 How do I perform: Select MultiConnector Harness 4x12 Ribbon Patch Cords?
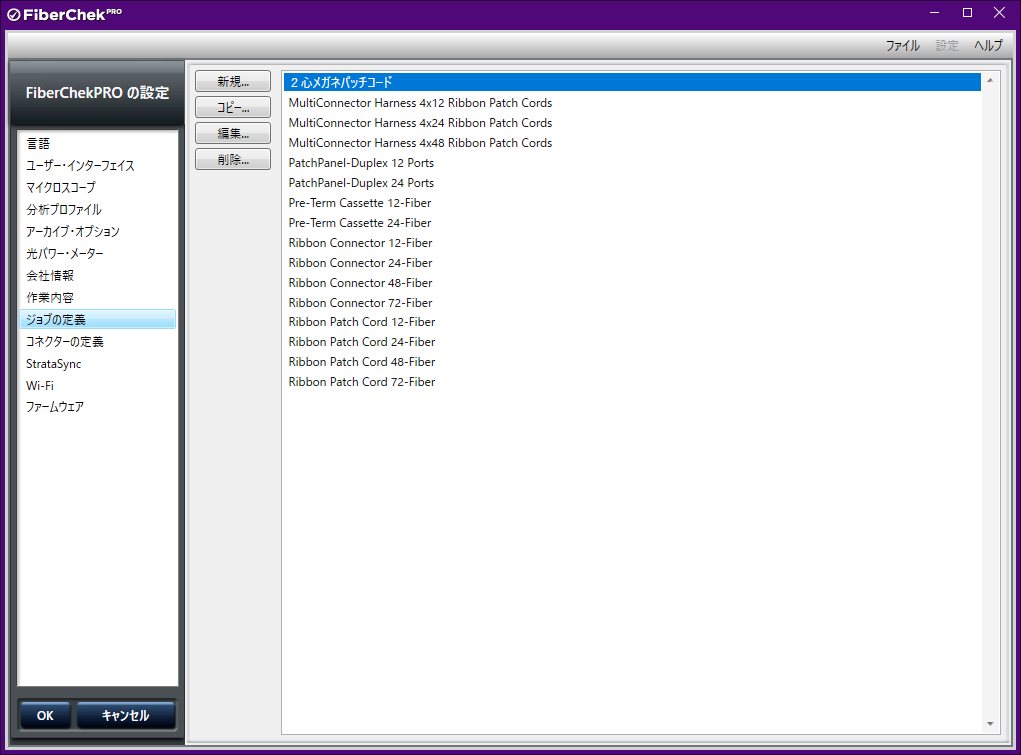click(x=632, y=103)
